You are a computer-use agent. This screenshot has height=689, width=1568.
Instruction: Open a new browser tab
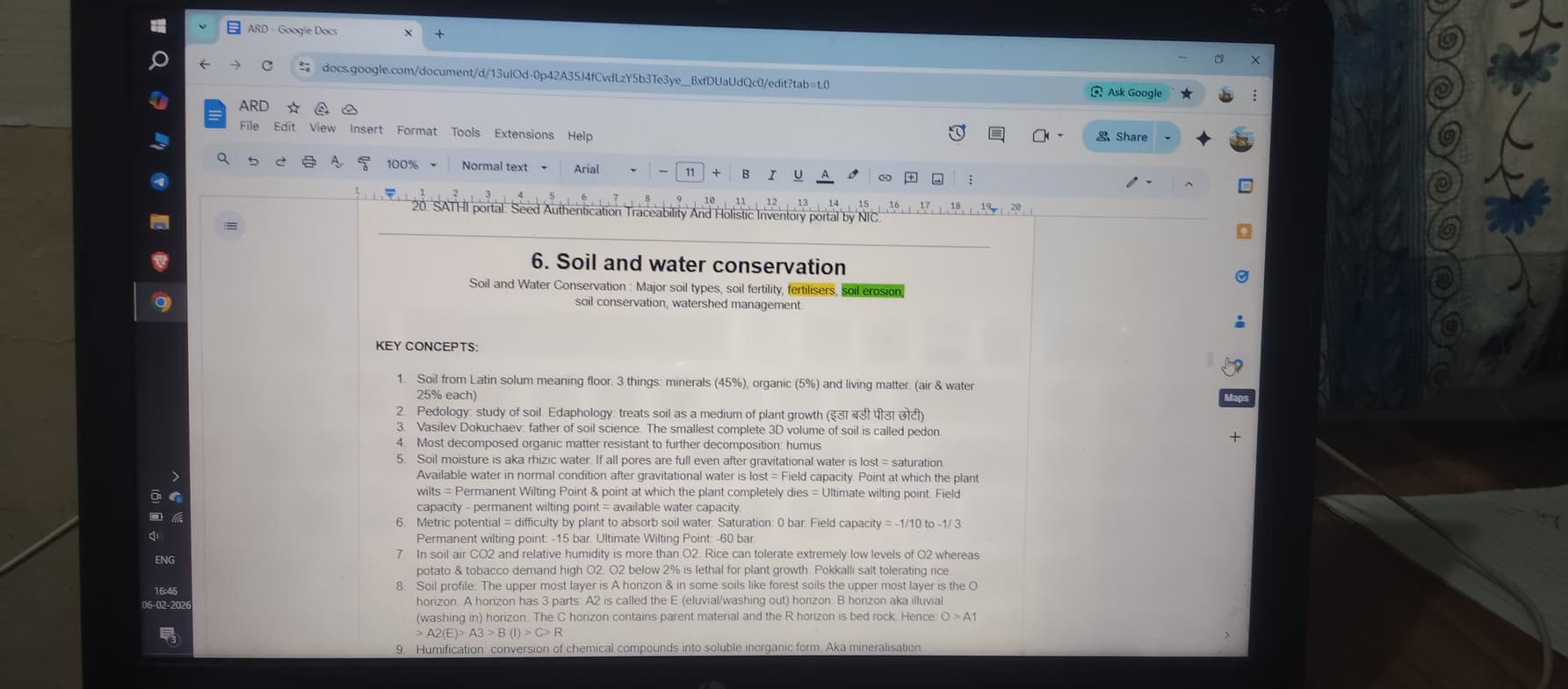coord(439,33)
